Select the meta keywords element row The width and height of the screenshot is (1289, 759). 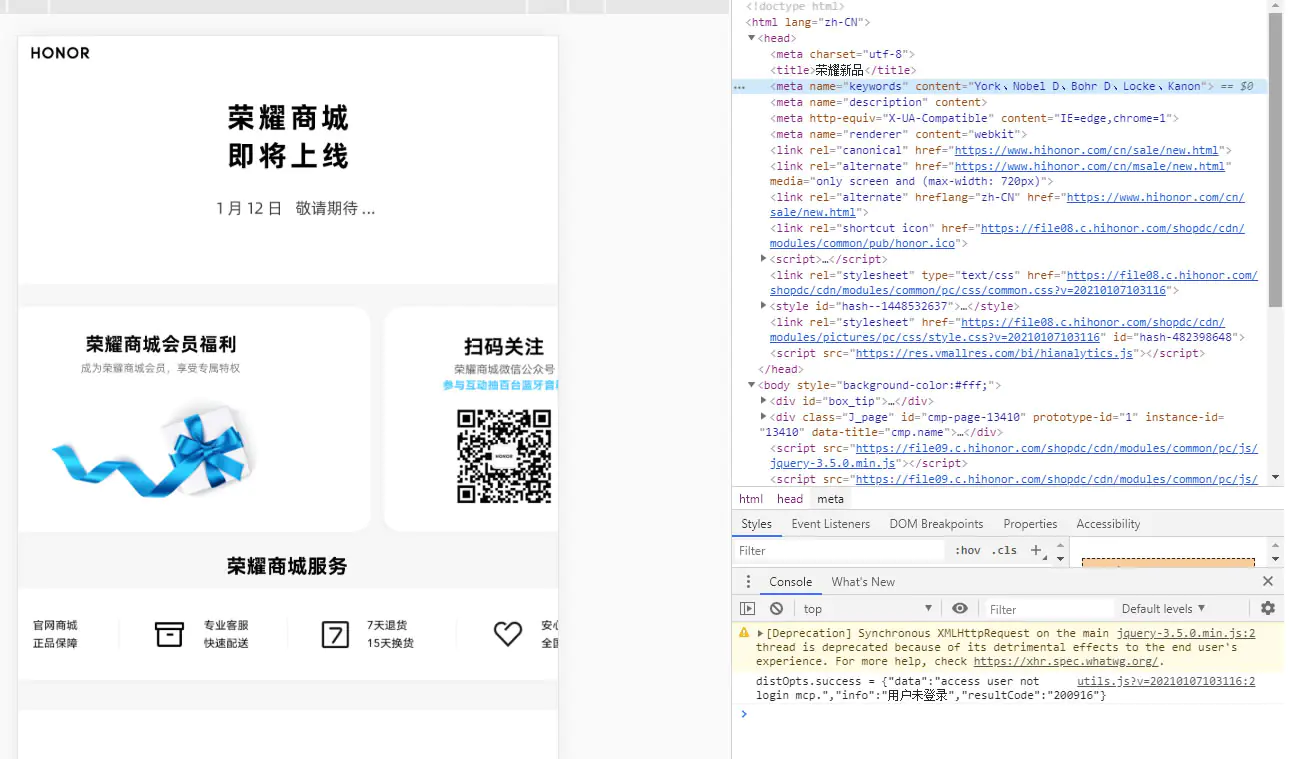pyautogui.click(x=1000, y=87)
